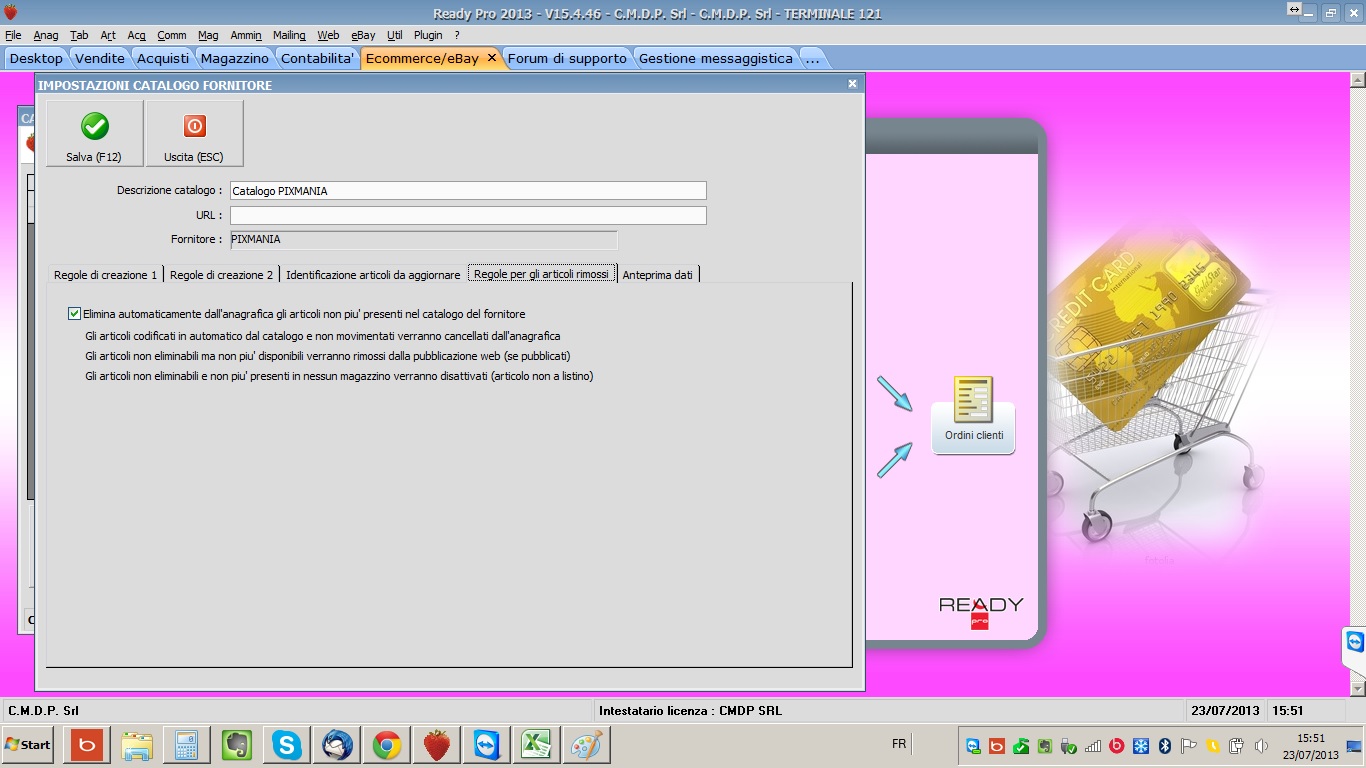This screenshot has height=768, width=1366.
Task: Open Skype from the taskbar
Action: coord(287,745)
